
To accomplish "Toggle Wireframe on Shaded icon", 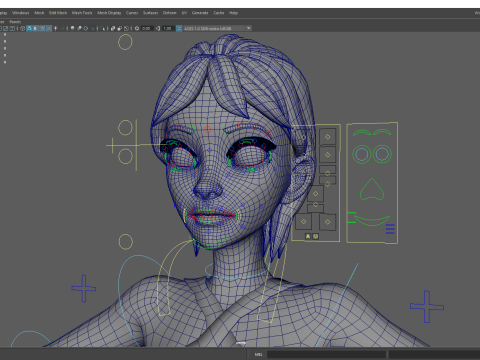I will [42, 28].
